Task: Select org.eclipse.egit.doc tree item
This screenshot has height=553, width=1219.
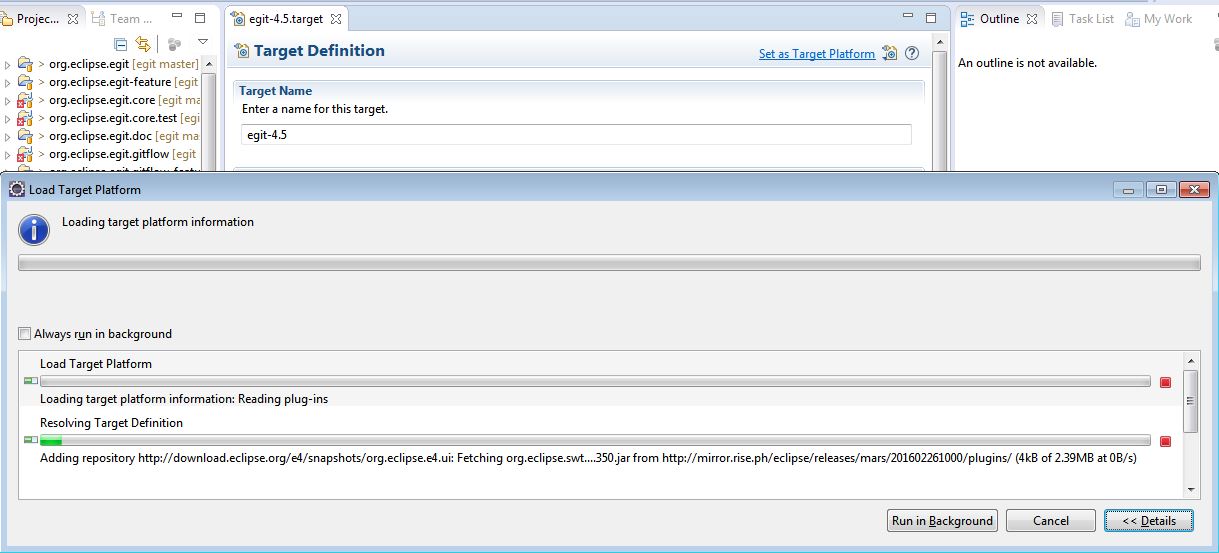Action: (x=119, y=136)
